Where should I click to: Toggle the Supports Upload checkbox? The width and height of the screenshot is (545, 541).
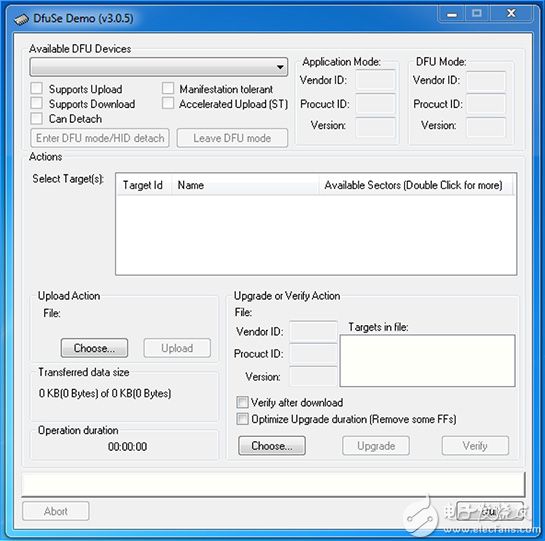pyautogui.click(x=36, y=89)
